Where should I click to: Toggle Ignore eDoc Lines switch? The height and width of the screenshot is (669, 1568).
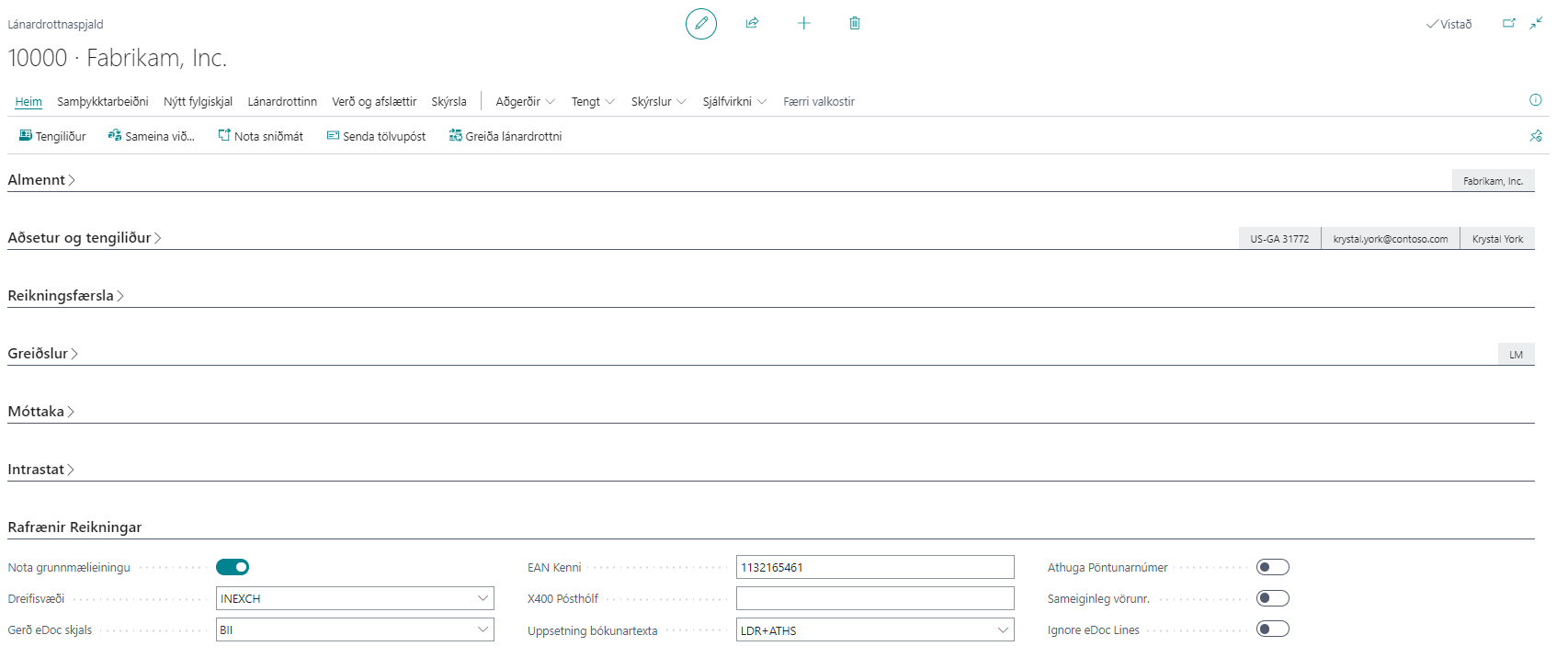coord(1272,629)
